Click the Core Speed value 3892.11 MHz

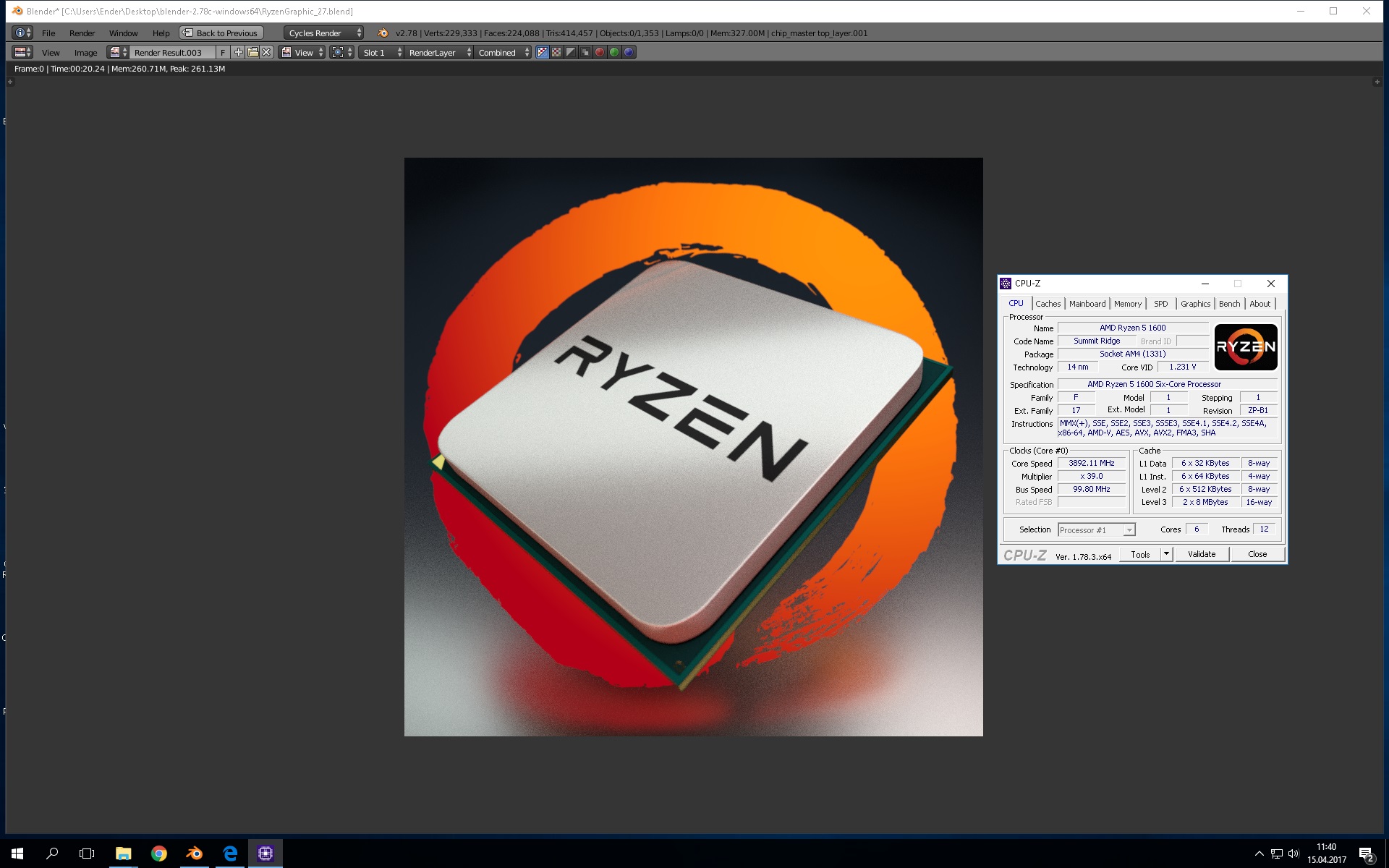[1091, 463]
